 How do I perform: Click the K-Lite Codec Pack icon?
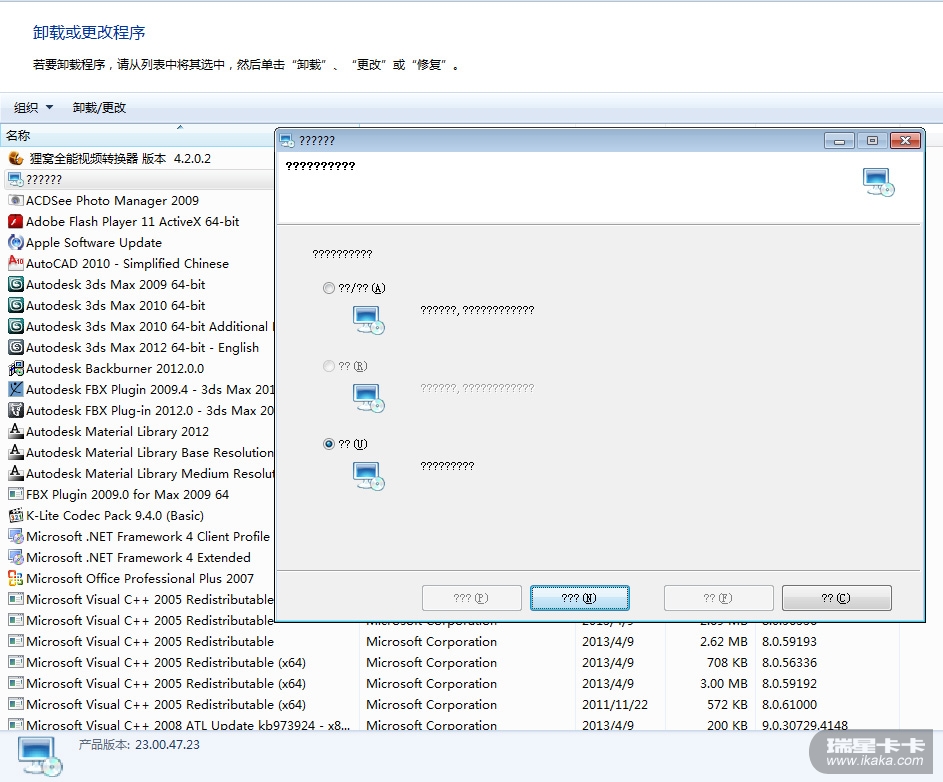pyautogui.click(x=16, y=516)
